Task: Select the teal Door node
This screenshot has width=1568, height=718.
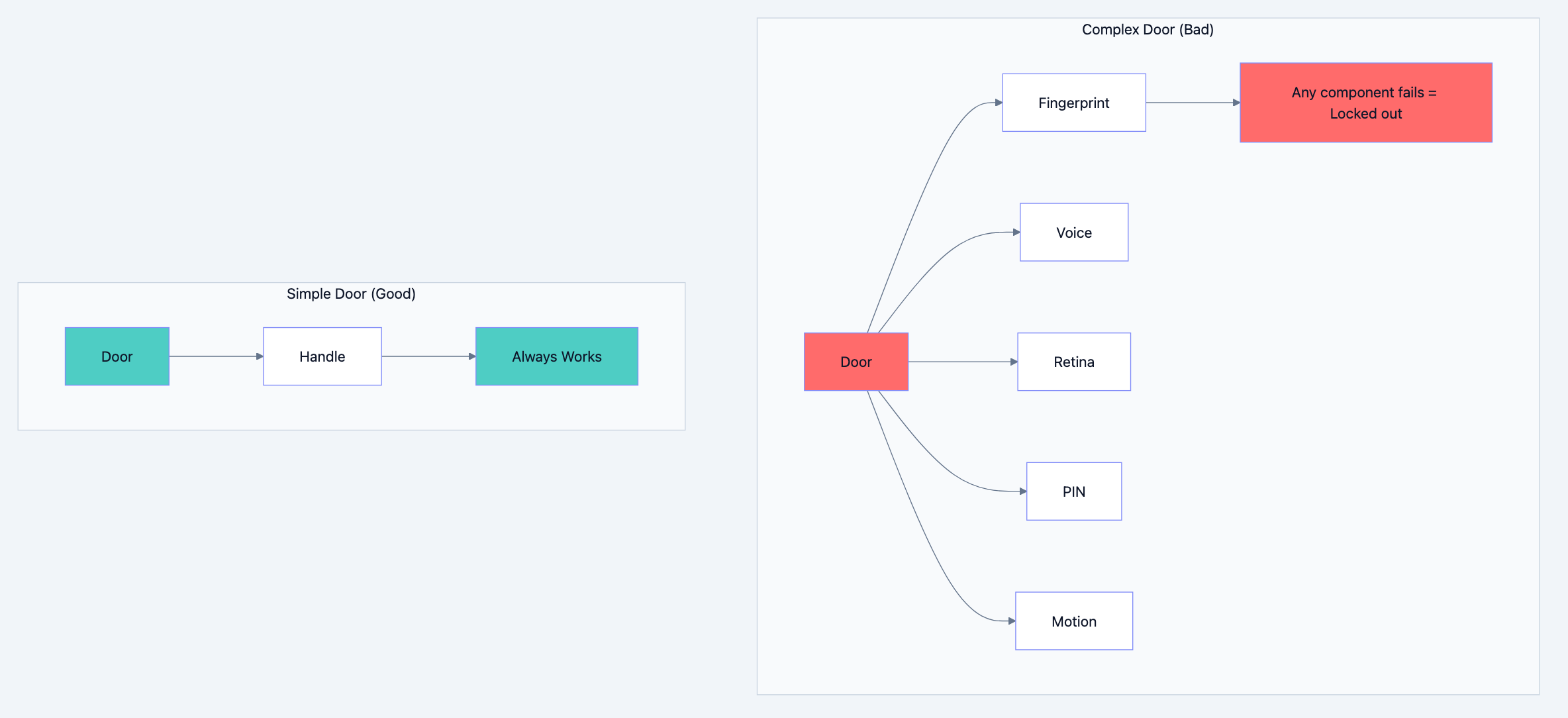Action: coord(117,356)
